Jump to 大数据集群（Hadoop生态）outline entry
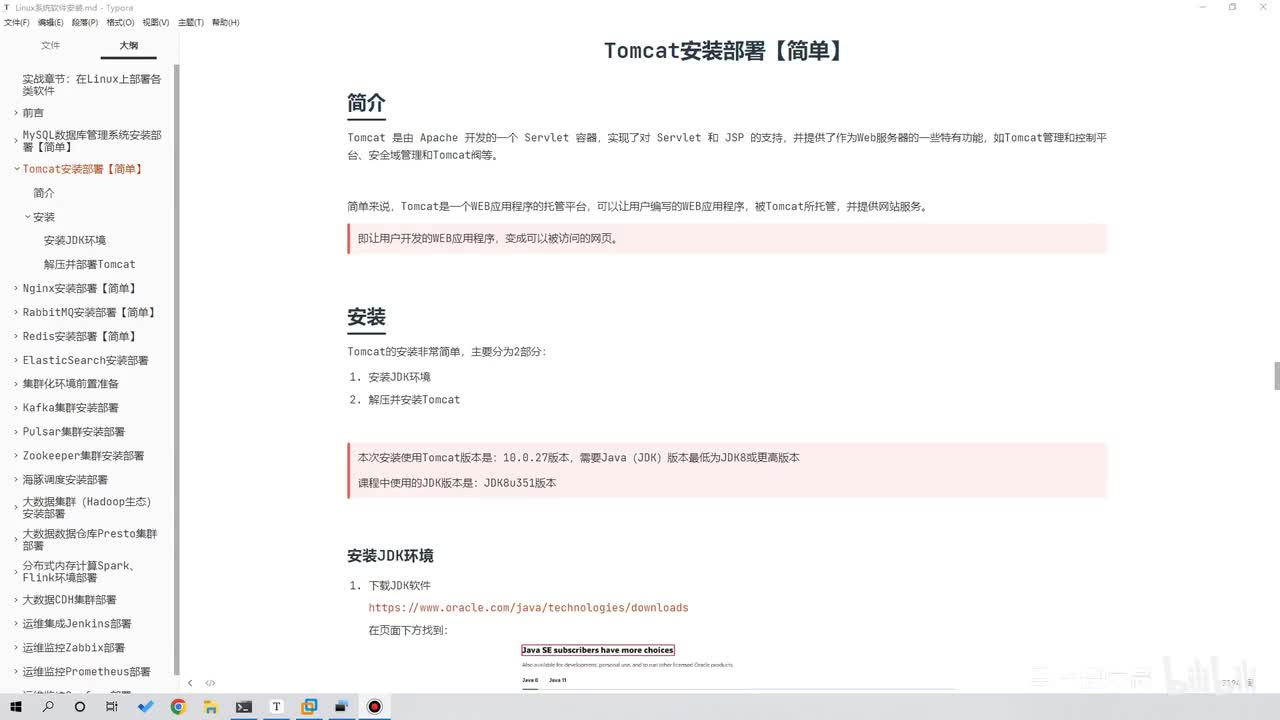 coord(87,508)
